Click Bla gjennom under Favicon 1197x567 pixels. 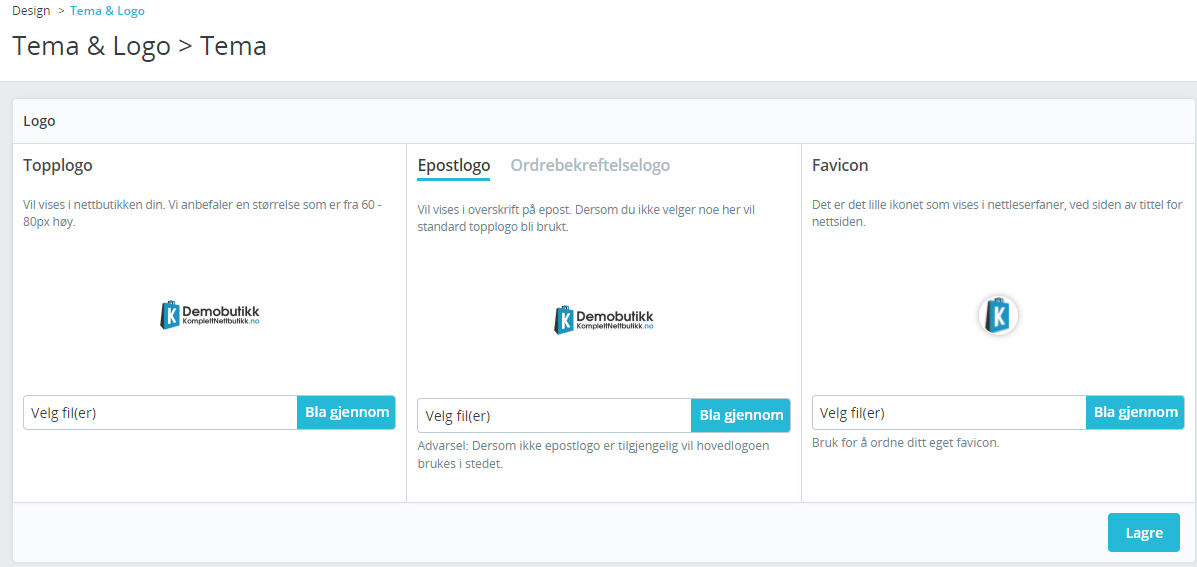pos(1135,413)
